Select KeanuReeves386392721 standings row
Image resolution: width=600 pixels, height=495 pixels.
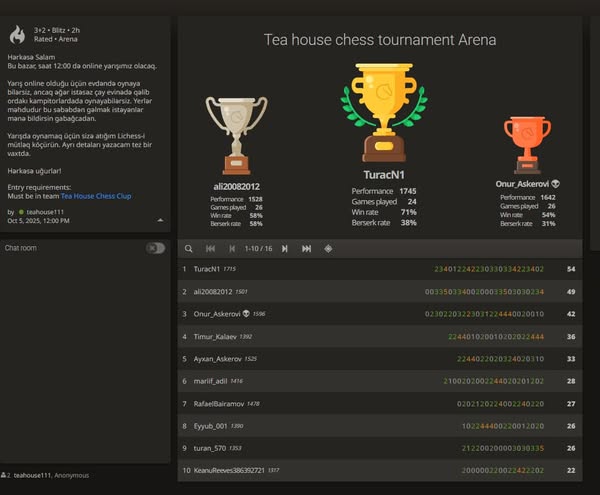(380, 470)
